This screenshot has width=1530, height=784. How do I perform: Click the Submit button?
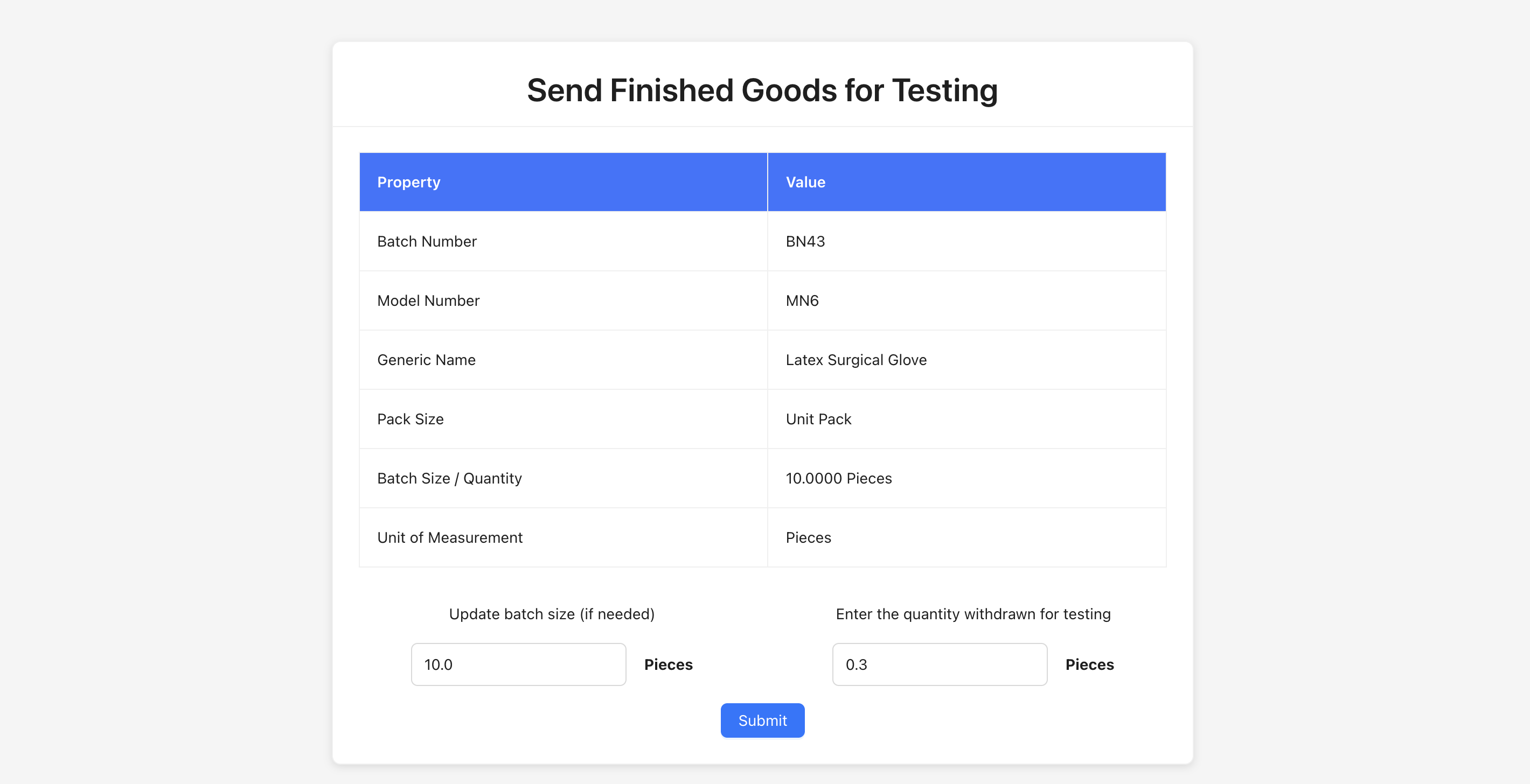(763, 720)
